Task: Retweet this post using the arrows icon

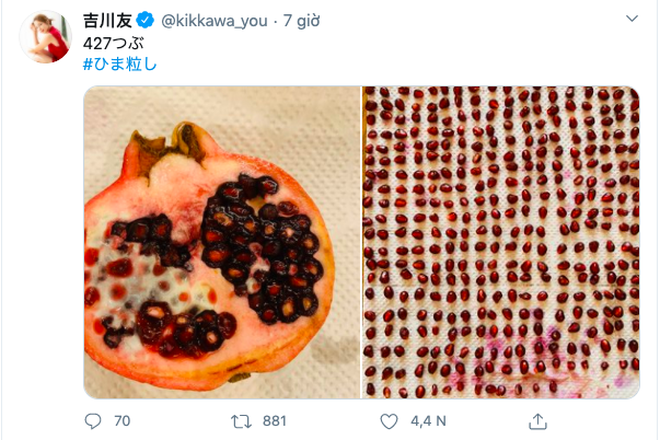Action: coord(241,421)
